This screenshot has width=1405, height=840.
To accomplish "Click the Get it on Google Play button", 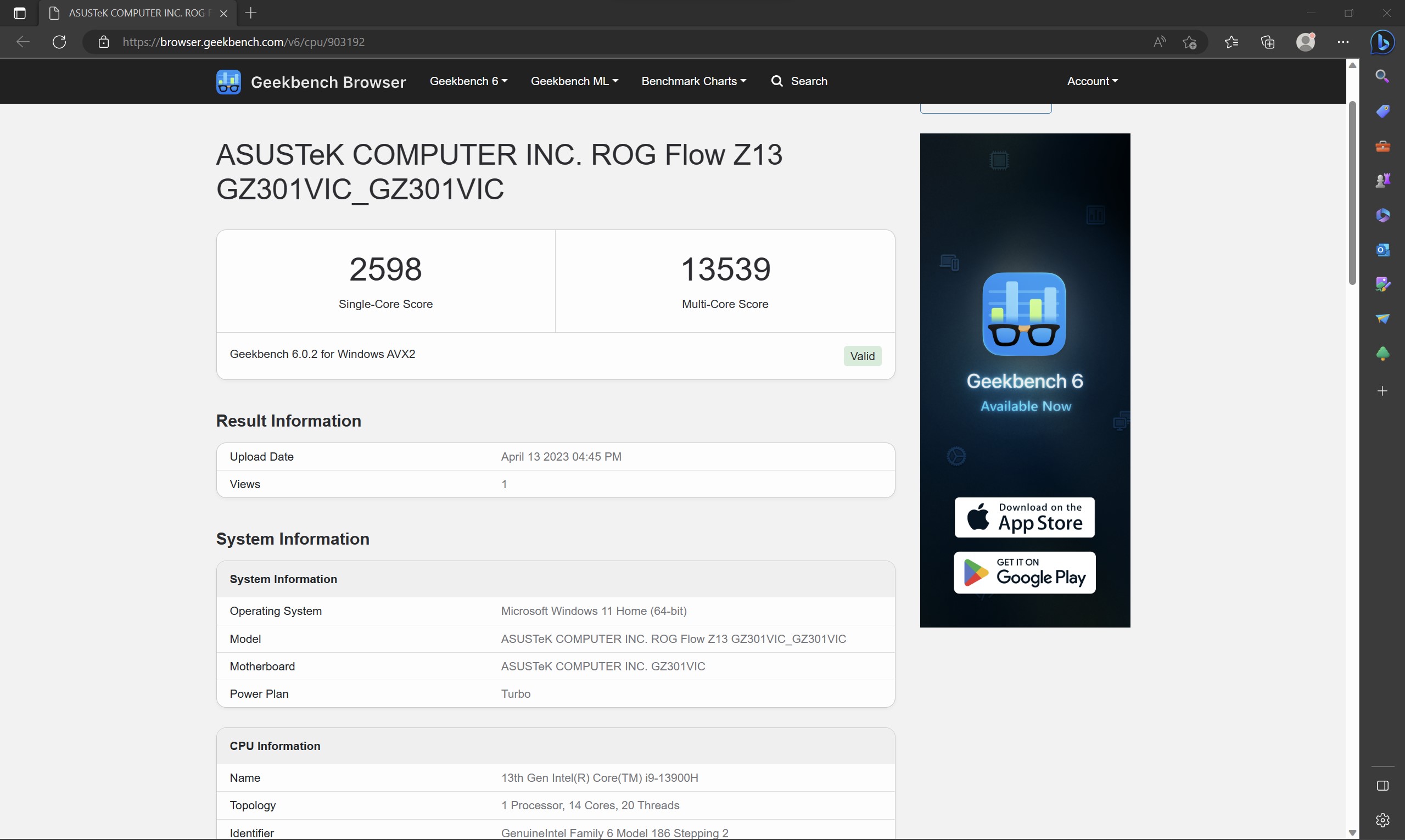I will tap(1024, 572).
